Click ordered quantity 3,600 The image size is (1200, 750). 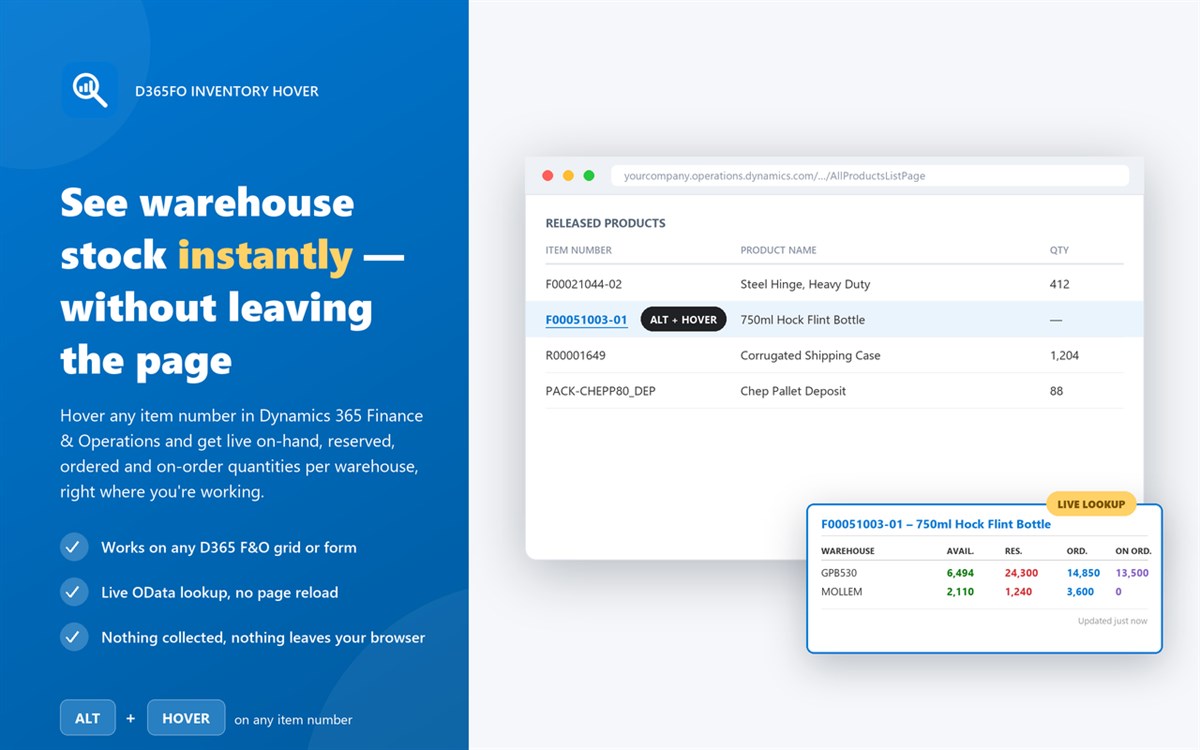[x=1080, y=591]
